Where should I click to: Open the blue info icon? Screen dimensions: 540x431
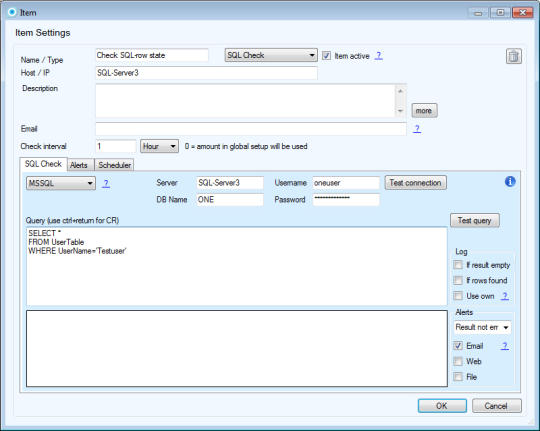(510, 181)
